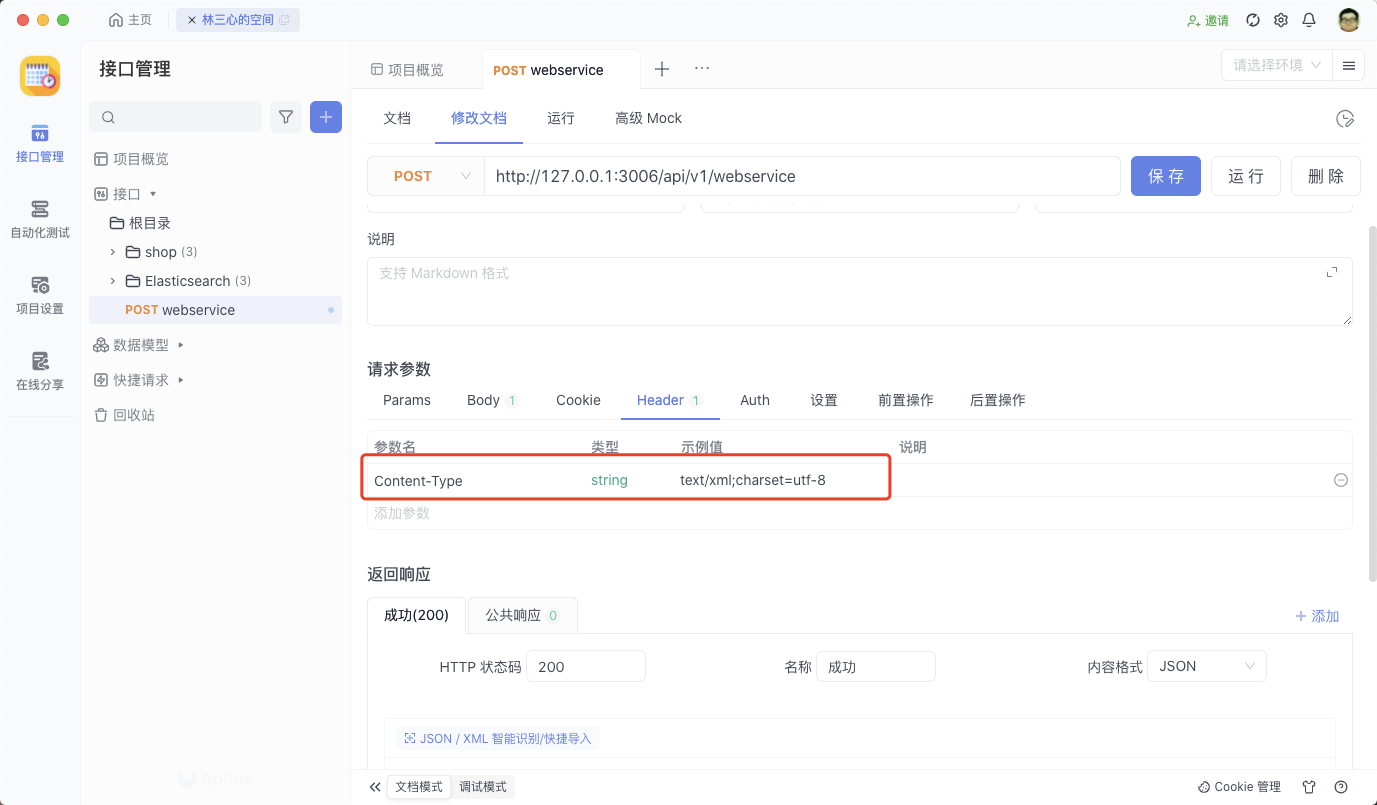Create a new API via the blue plus icon
The image size is (1377, 805).
(325, 117)
